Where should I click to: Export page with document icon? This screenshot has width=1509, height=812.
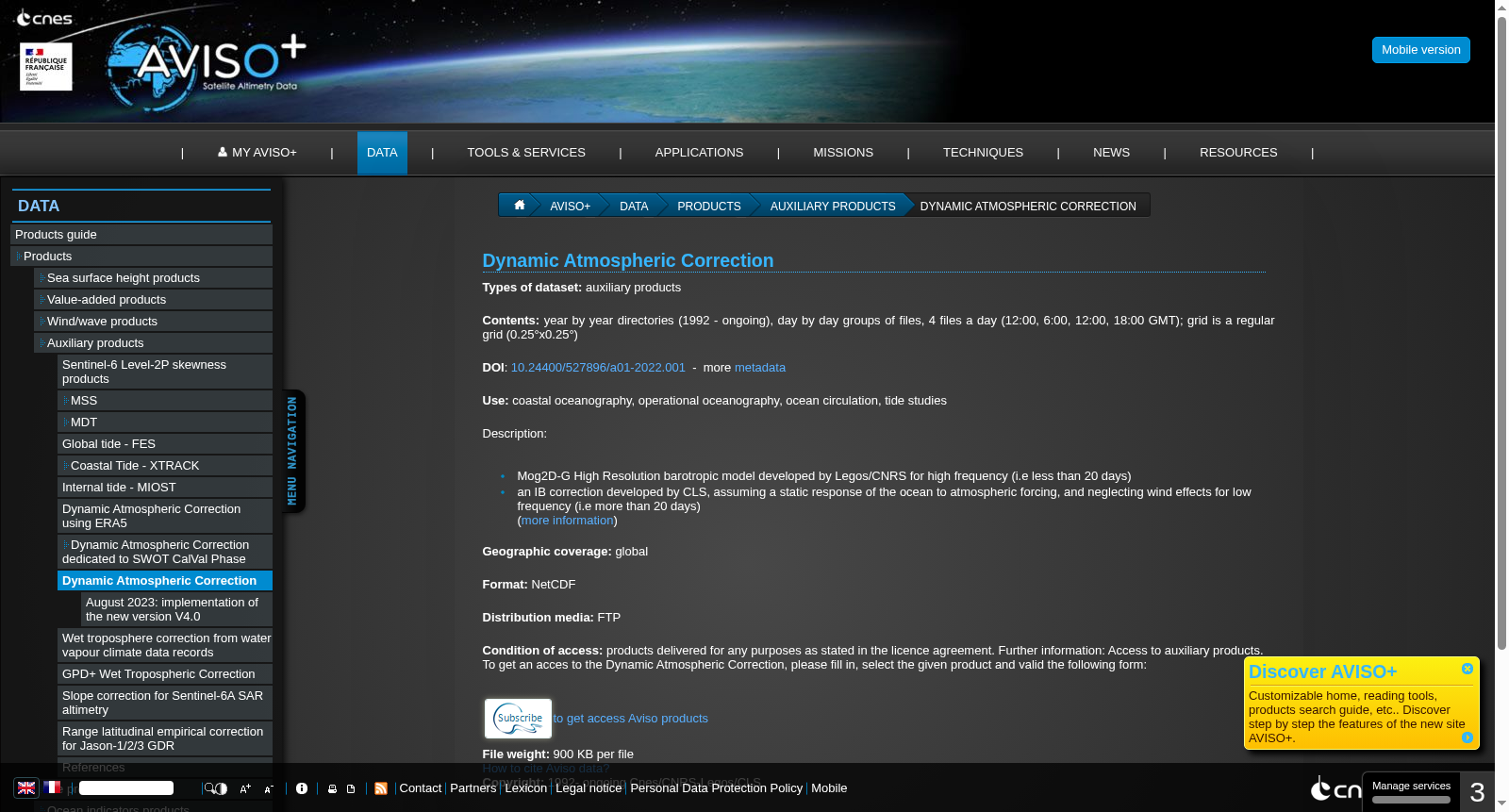point(351,788)
